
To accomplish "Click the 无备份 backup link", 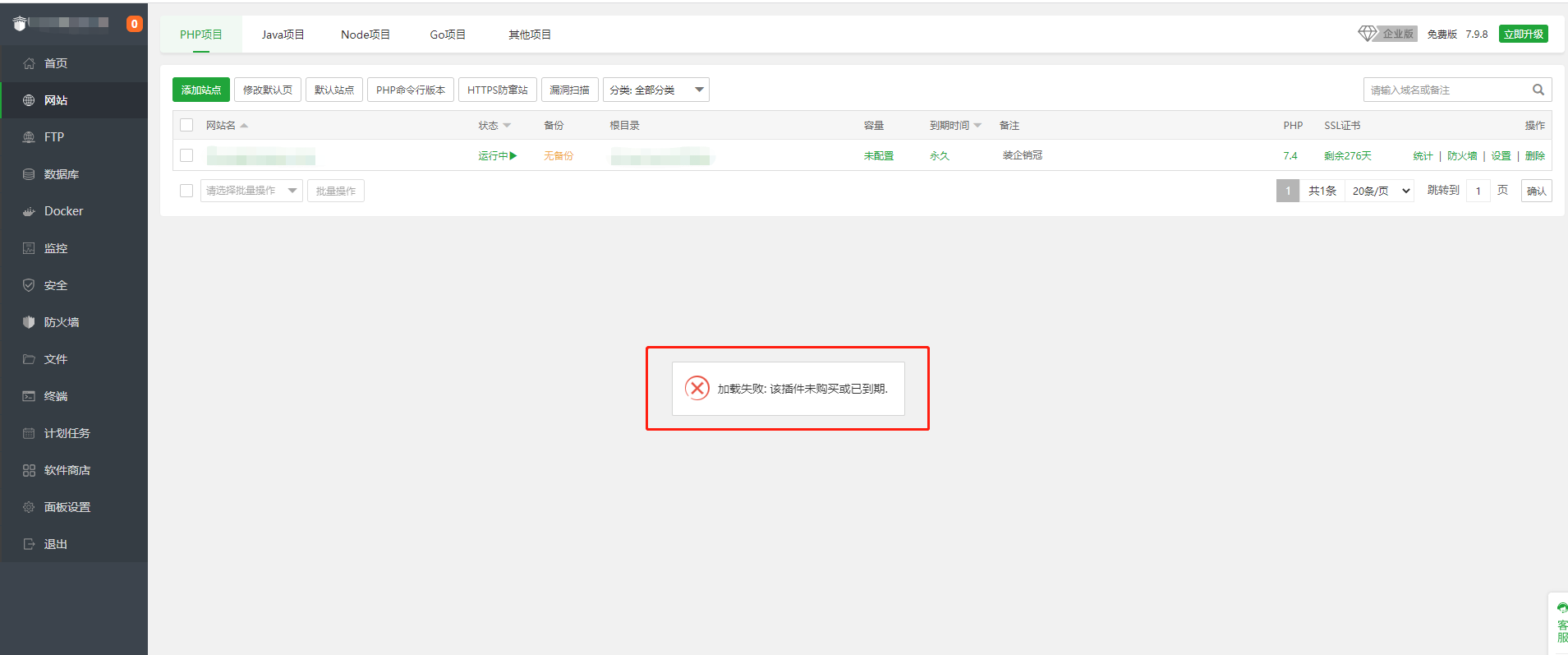I will tap(559, 155).
